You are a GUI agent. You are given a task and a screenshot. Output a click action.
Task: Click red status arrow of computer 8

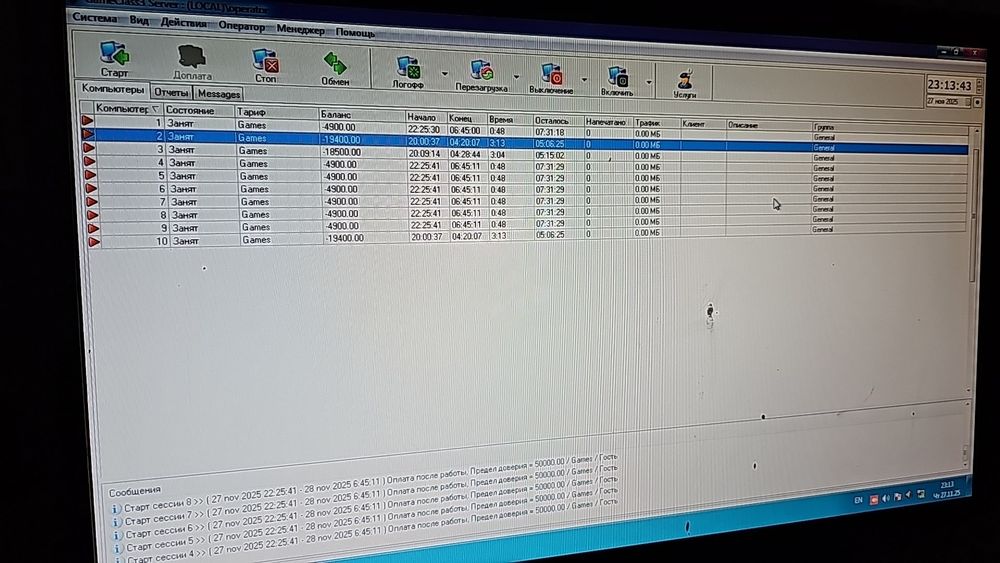coord(93,215)
